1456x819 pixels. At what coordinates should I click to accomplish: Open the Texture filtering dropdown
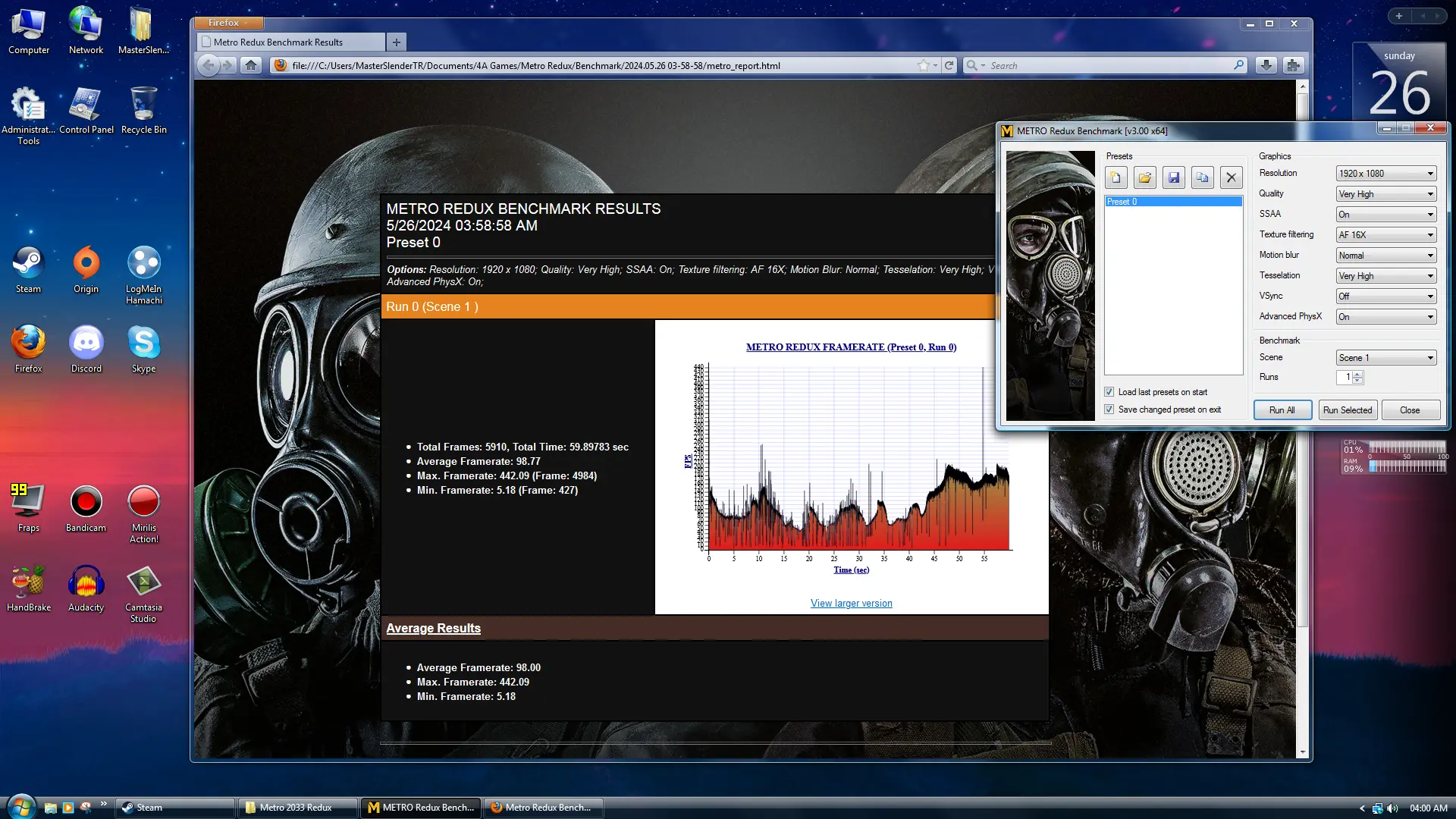(1385, 235)
